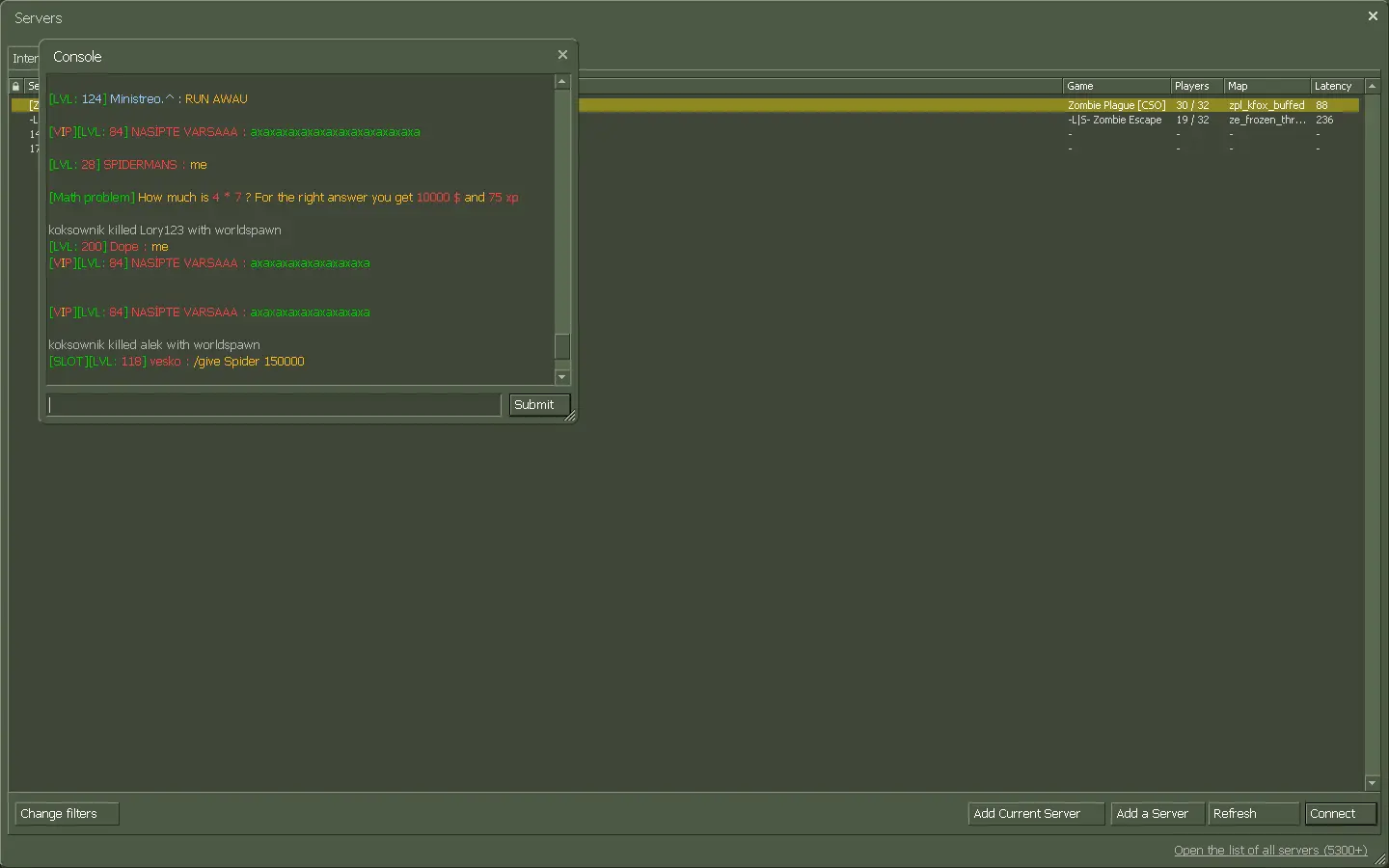
Task: Click Add Current Server button
Action: [x=1036, y=814]
